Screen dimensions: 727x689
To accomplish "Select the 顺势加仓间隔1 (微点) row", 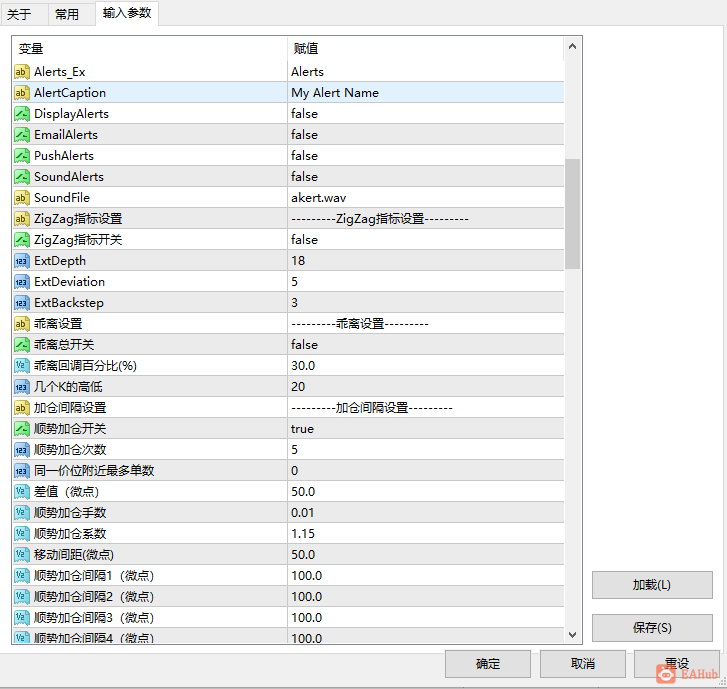I will [x=288, y=576].
